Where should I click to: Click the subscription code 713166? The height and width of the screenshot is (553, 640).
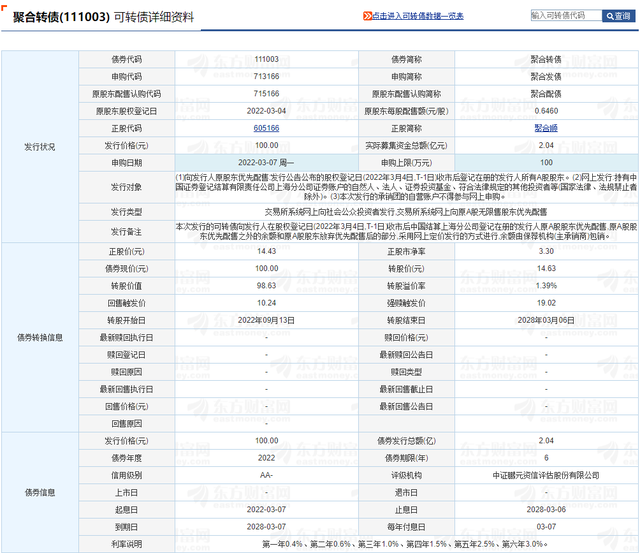pos(266,76)
